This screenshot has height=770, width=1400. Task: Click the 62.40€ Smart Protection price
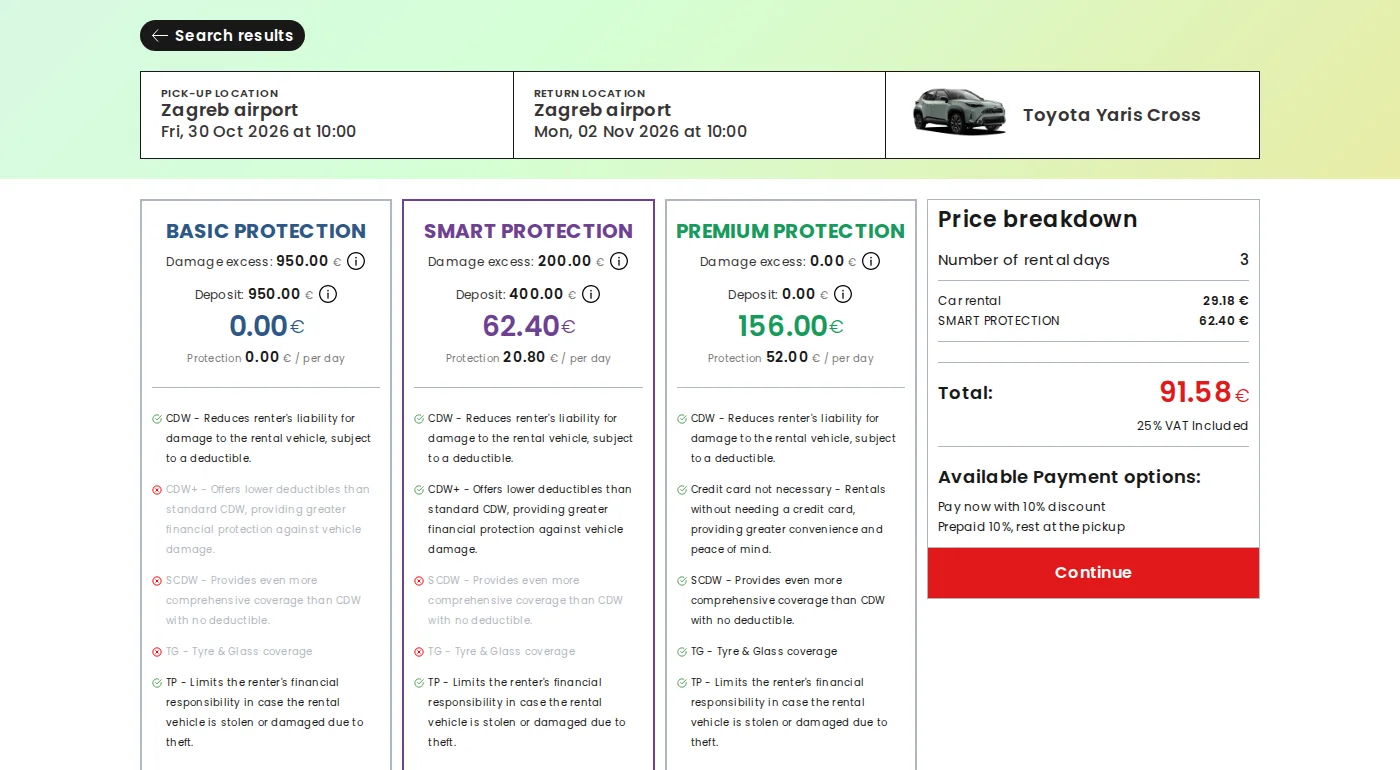528,326
